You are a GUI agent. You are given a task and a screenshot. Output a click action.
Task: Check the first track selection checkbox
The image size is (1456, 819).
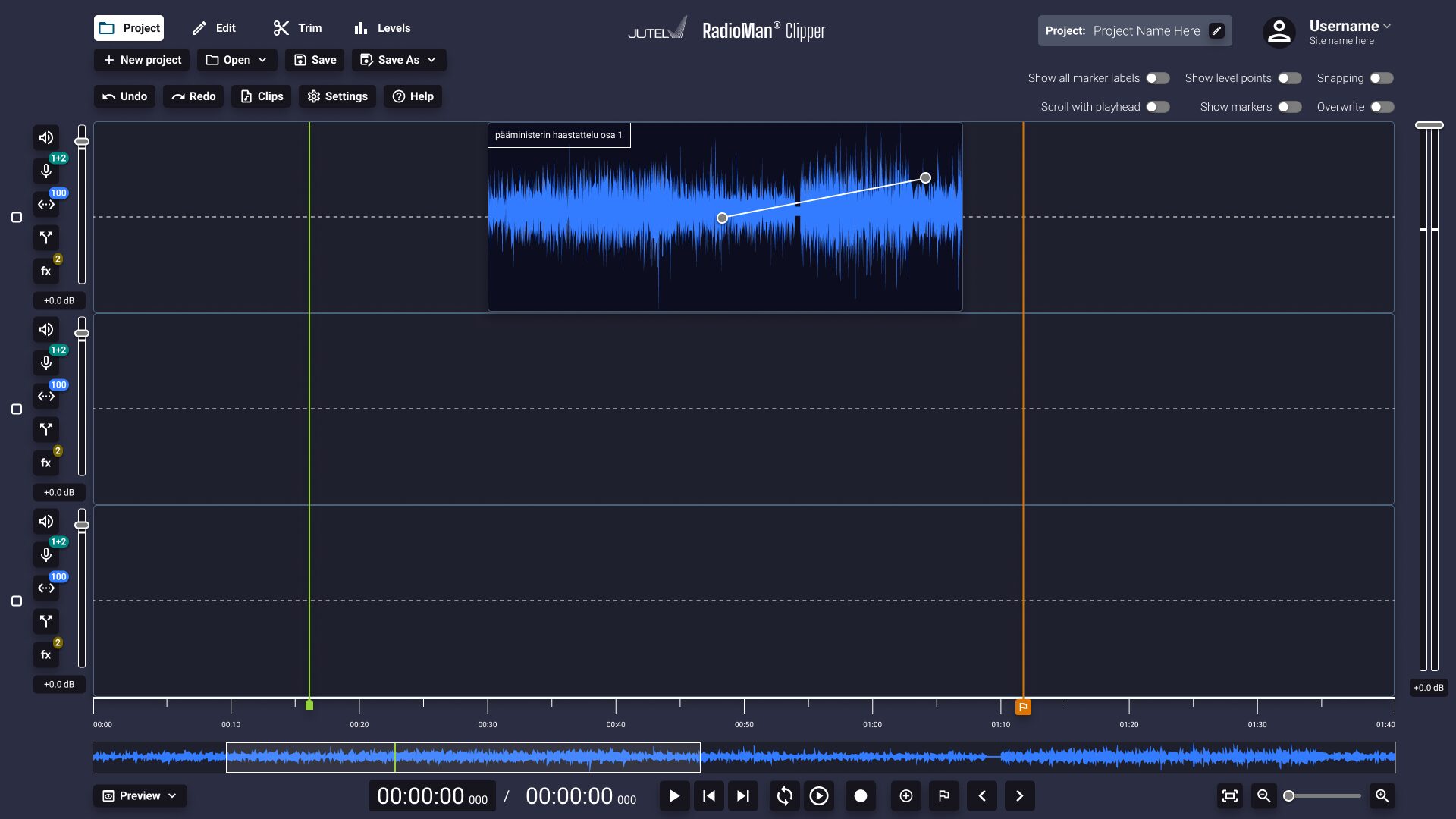[17, 218]
